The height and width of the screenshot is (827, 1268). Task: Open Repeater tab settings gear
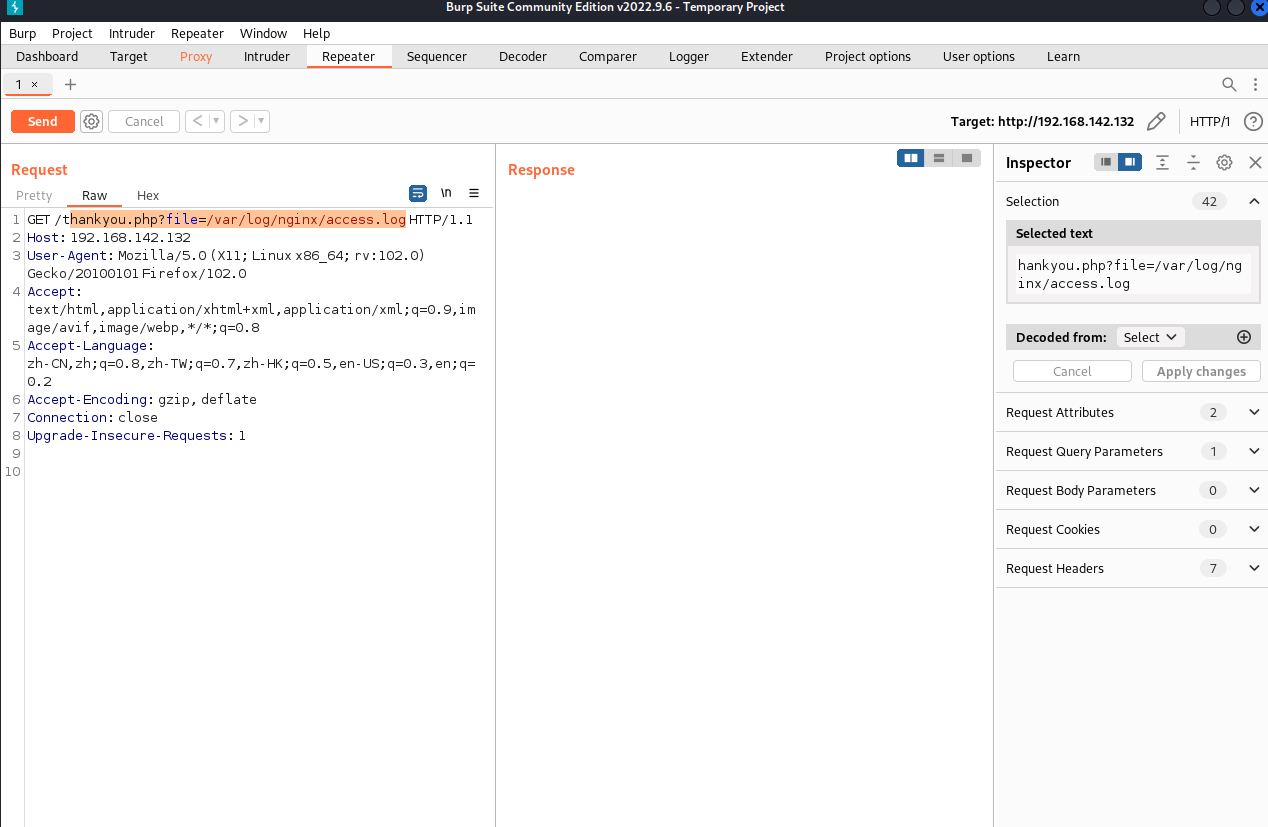point(91,121)
